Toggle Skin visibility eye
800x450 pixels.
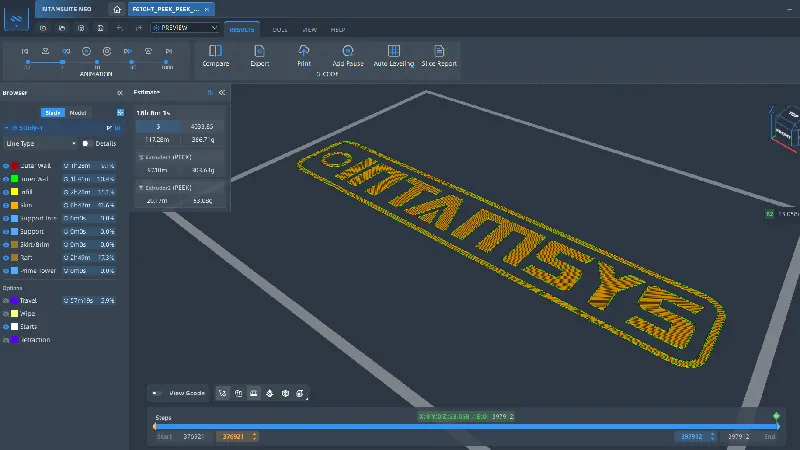[x=6, y=205]
